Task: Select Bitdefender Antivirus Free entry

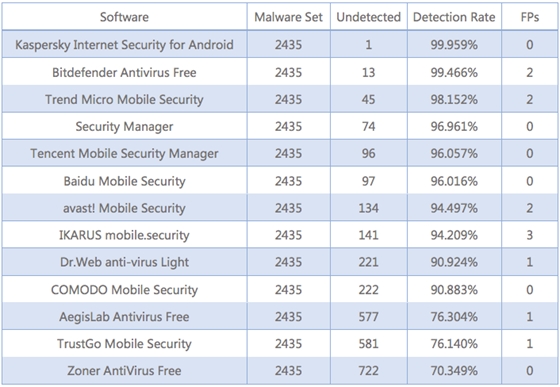Action: (124, 72)
